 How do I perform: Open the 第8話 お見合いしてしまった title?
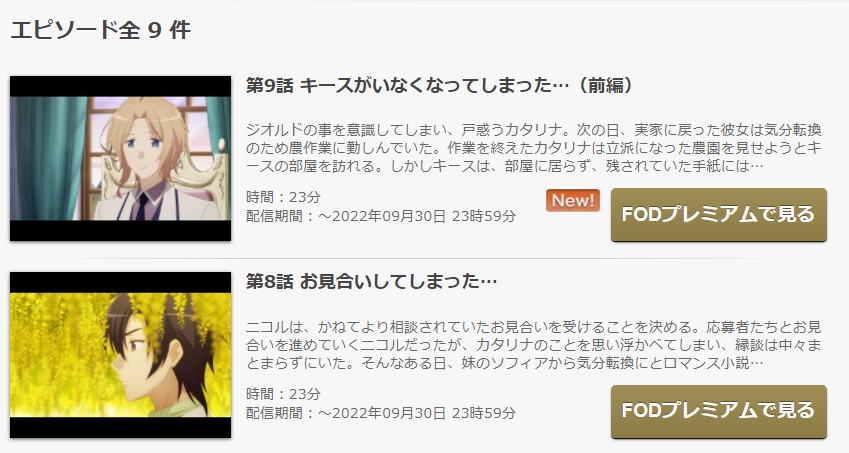tap(371, 281)
